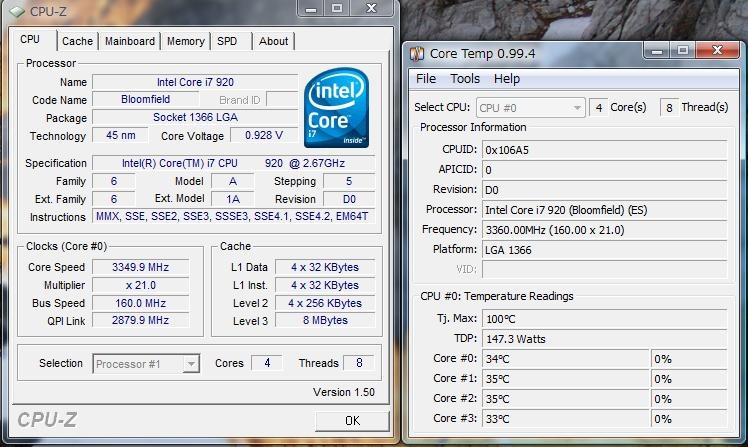The width and height of the screenshot is (748, 447).
Task: Click the Core Voltage value '0.928 V'
Action: point(264,135)
